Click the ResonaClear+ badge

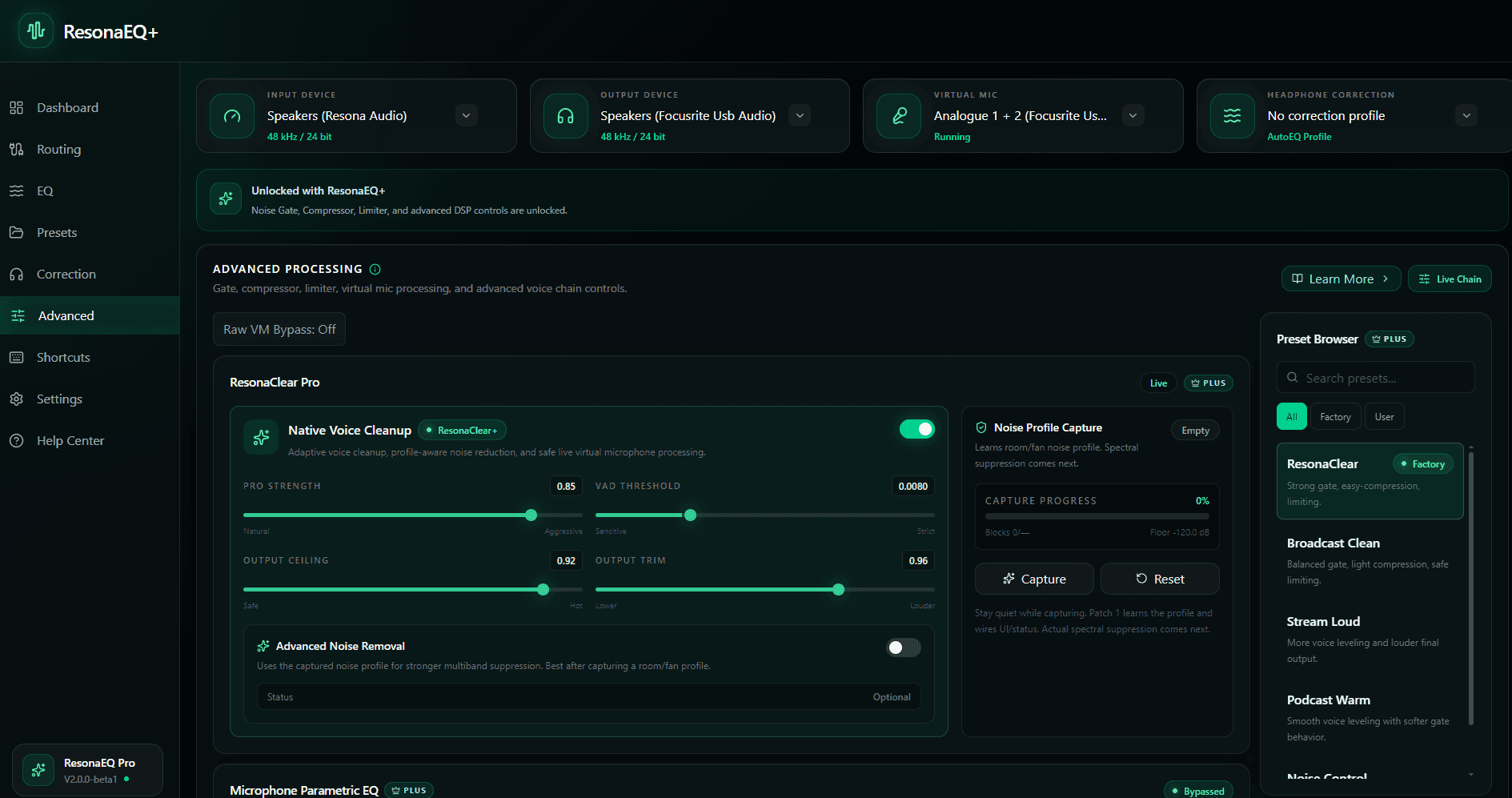(462, 430)
